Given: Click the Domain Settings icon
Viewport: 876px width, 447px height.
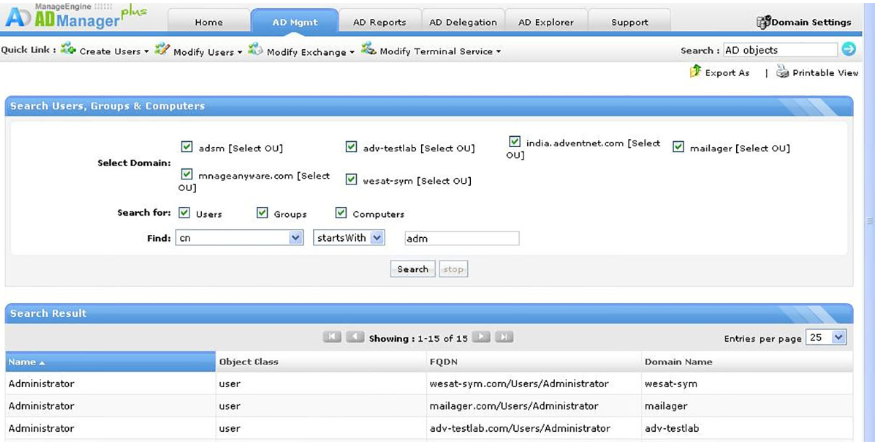Looking at the screenshot, I should (x=764, y=22).
